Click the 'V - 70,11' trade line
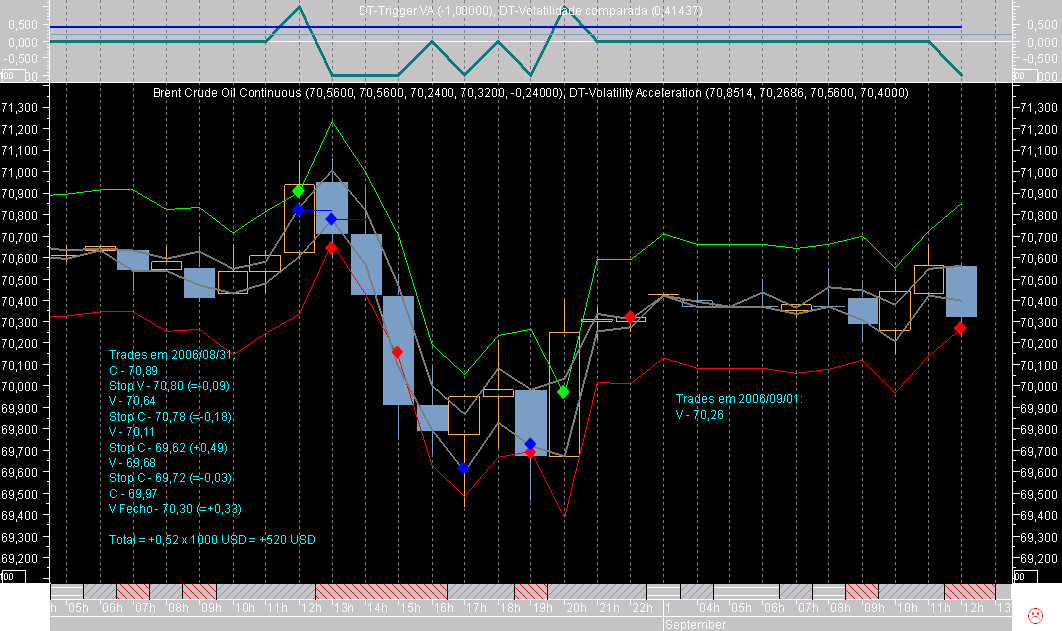 click(132, 432)
